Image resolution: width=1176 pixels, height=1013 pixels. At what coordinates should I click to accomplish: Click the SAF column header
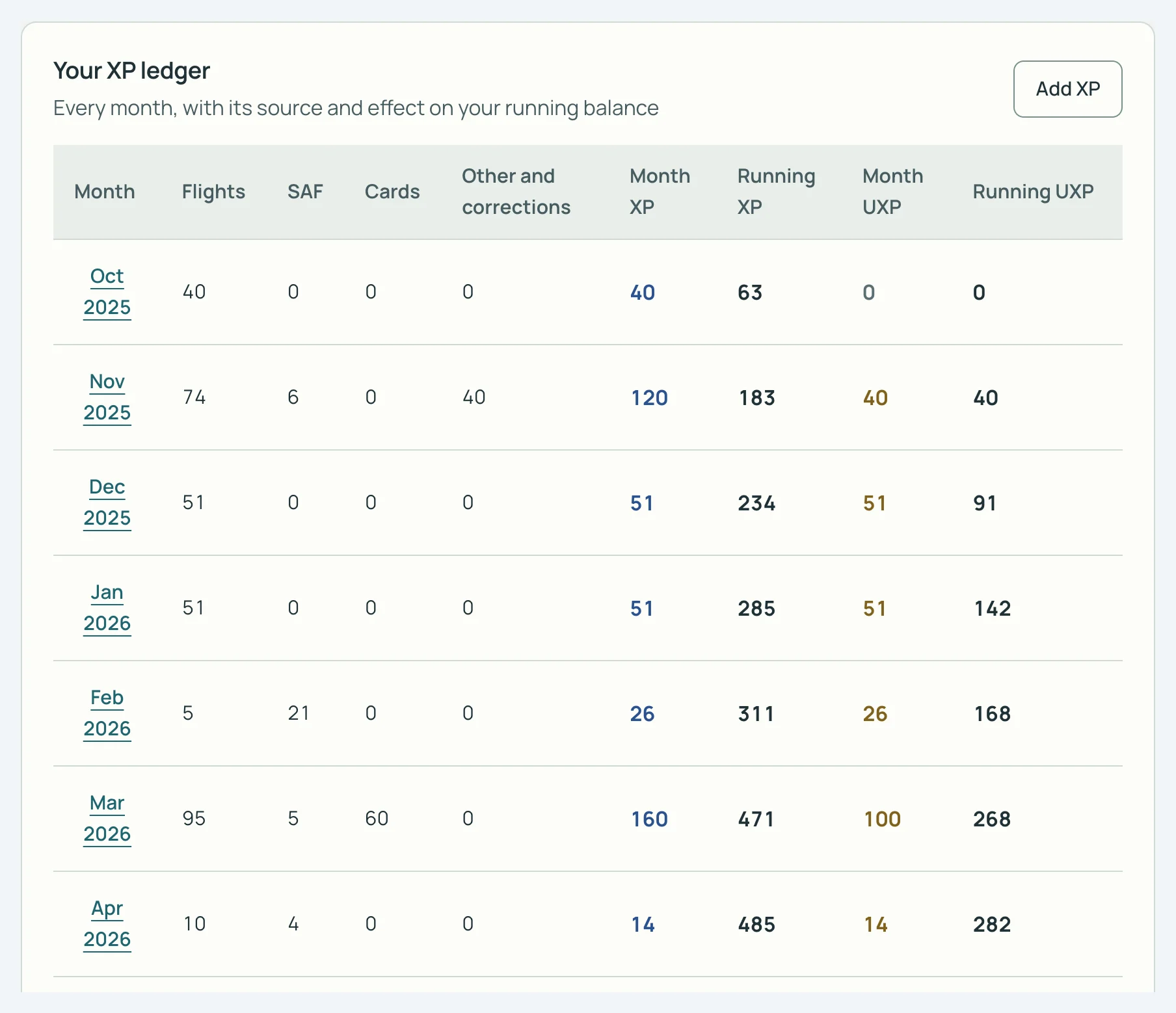point(305,192)
